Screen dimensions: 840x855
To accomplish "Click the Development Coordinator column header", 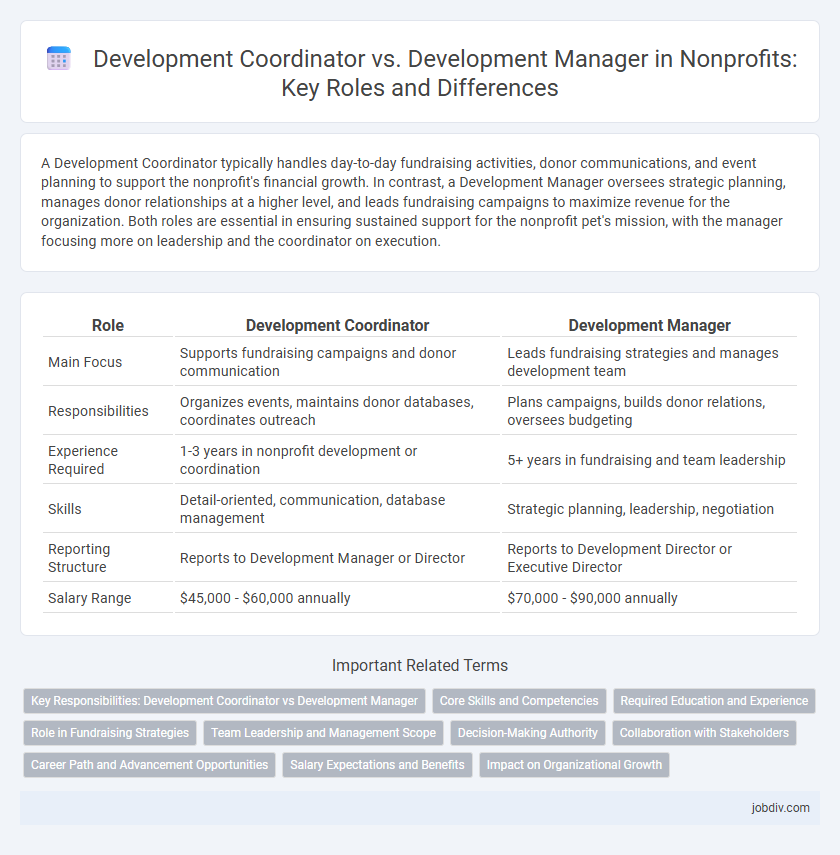I will (x=337, y=325).
